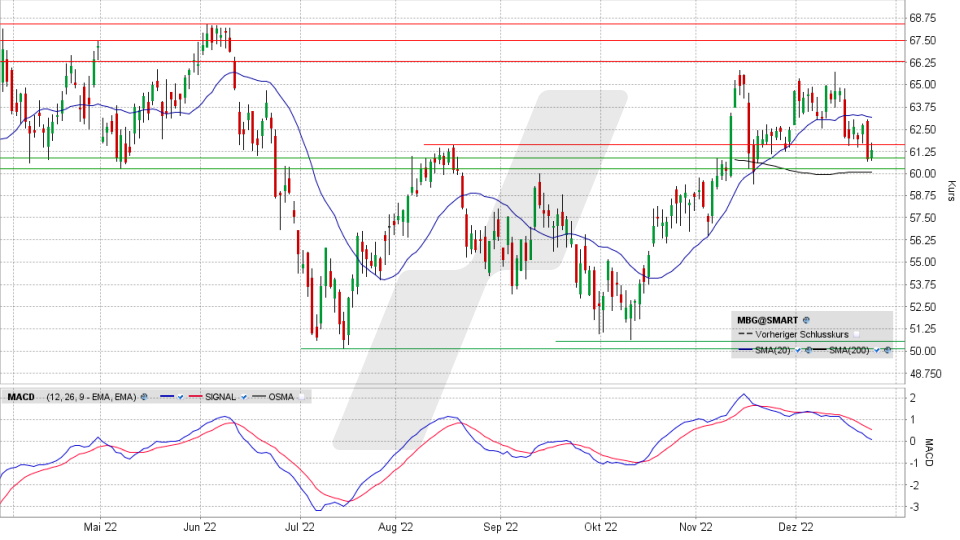Open settings icon beside SMA(200)
960x540 pixels.
click(x=887, y=350)
